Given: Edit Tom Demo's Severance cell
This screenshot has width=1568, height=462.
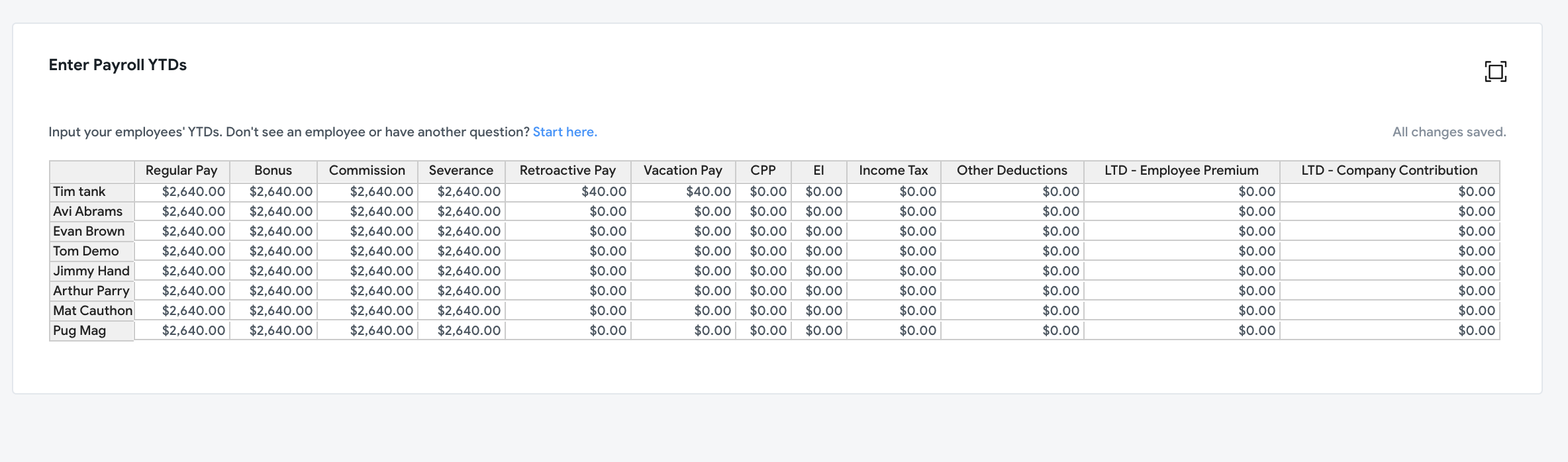Looking at the screenshot, I should (x=462, y=252).
